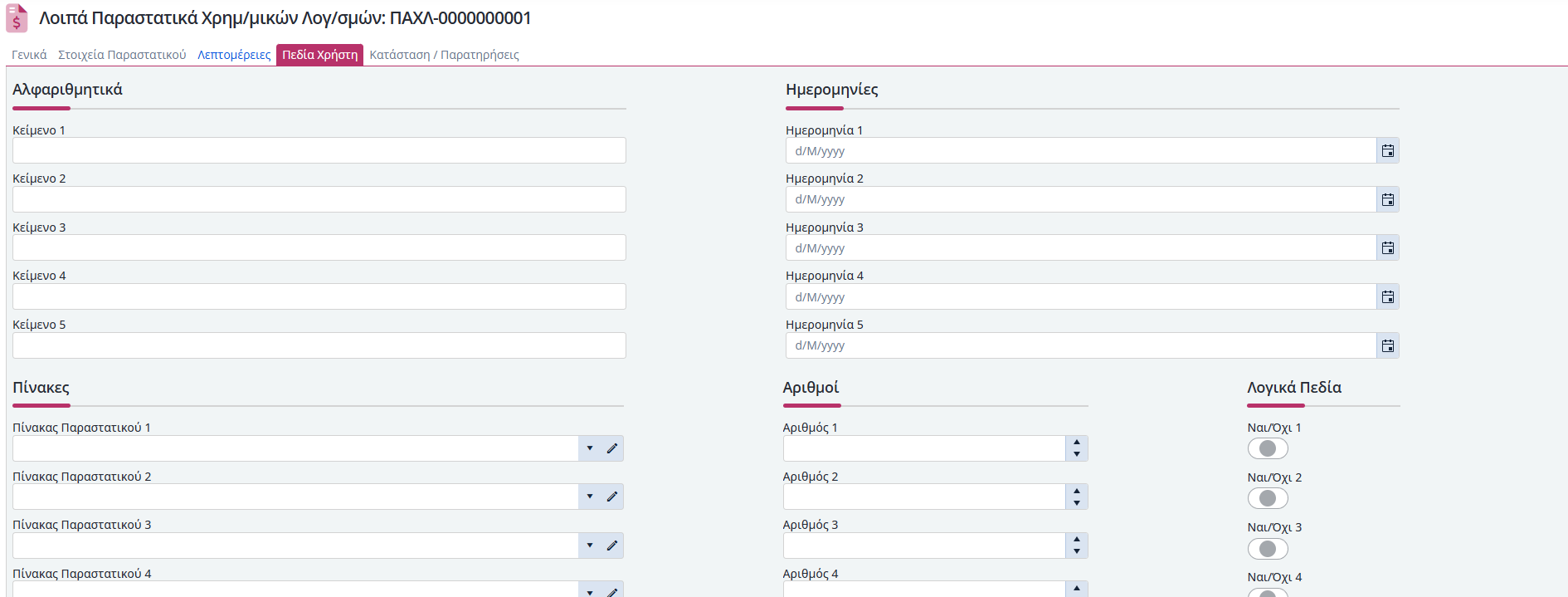Click the Ημερομηνία 1 date input

click(x=1081, y=151)
